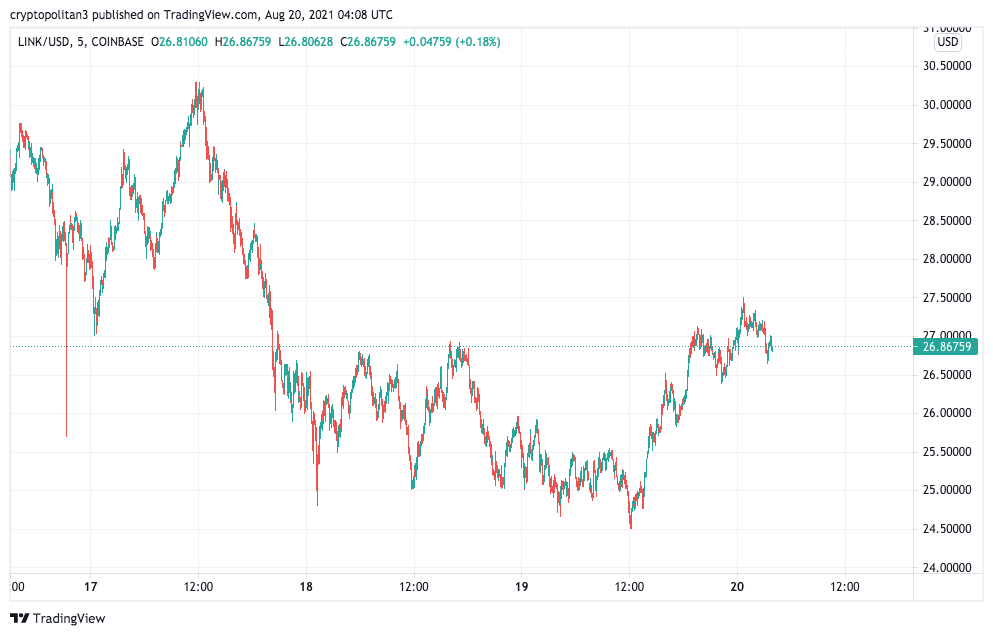
Task: Click the 25.00000 price axis label
Action: tap(947, 490)
